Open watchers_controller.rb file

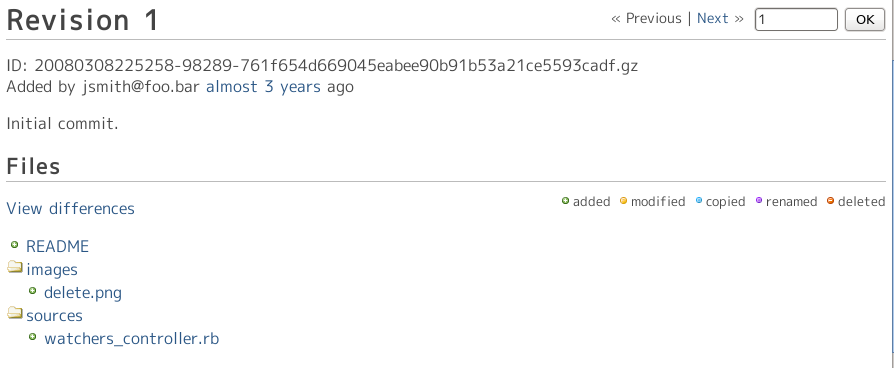click(132, 338)
